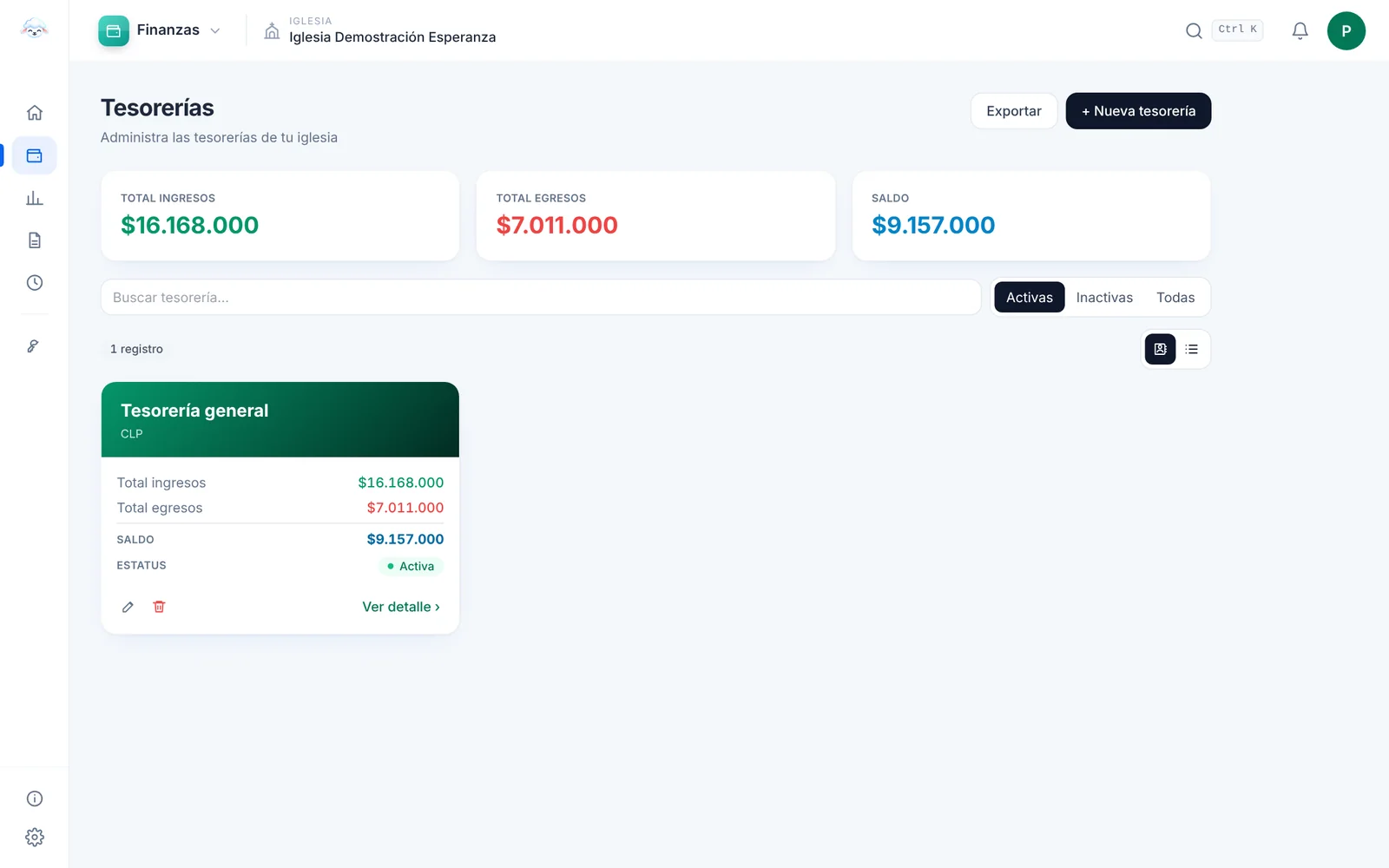1389x868 pixels.
Task: Click the Buscar tesorería search field
Action: tap(541, 298)
